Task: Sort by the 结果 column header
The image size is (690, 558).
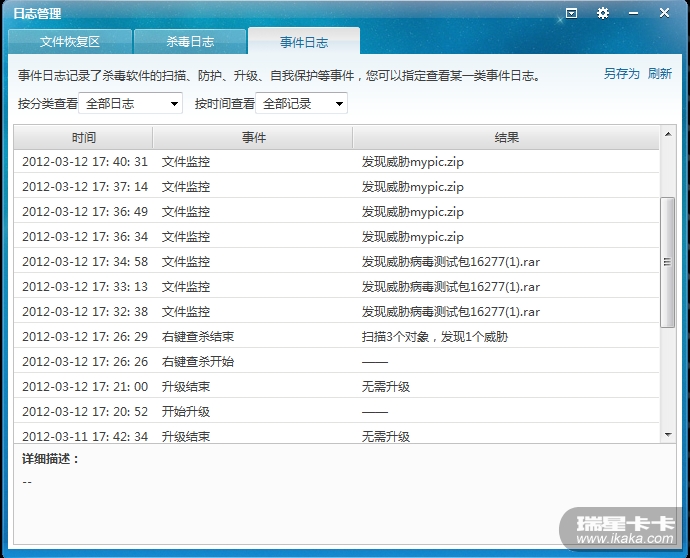Action: 506,138
